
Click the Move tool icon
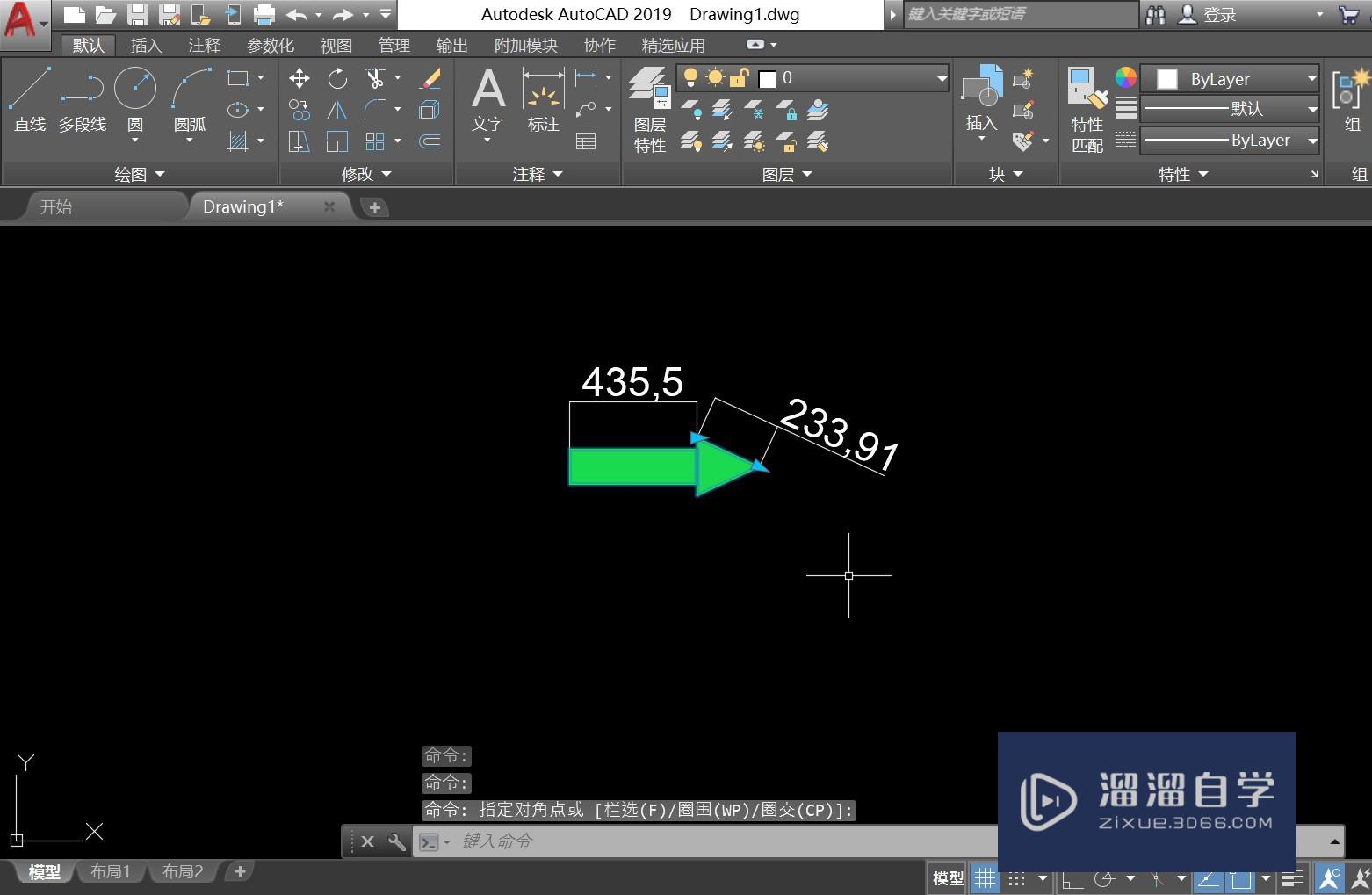click(x=299, y=79)
